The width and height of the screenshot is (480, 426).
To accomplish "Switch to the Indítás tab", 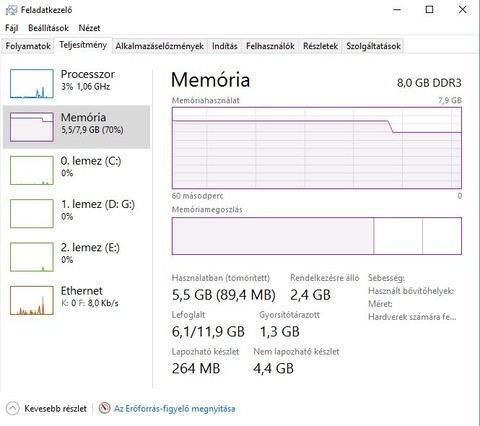I will coord(225,46).
